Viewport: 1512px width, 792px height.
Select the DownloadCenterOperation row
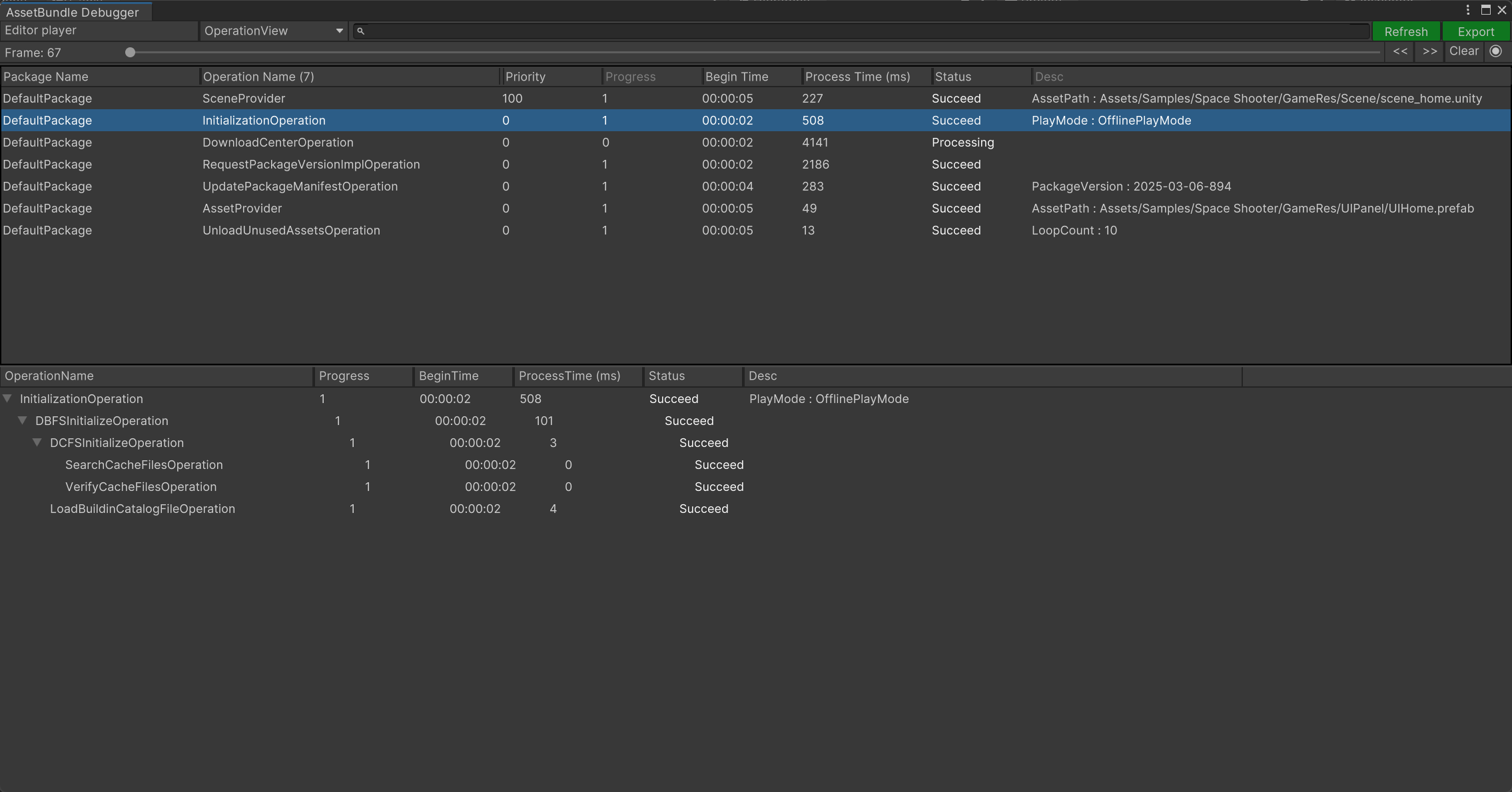755,143
